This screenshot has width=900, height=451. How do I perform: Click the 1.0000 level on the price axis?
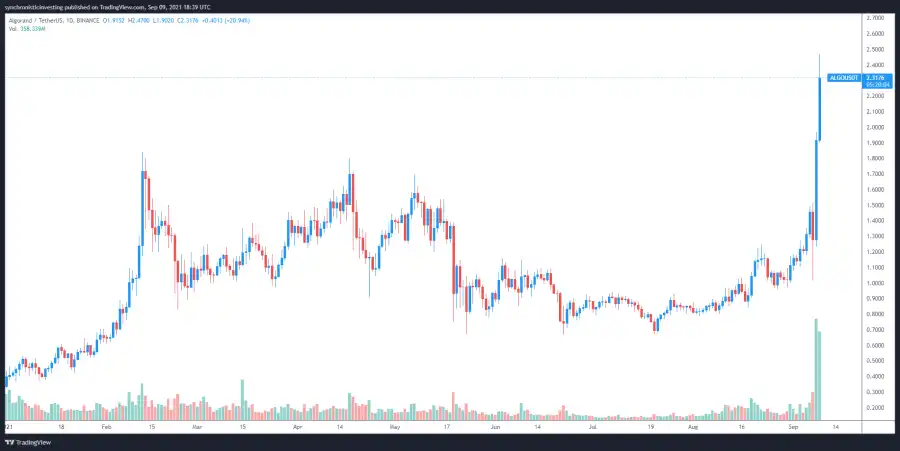[876, 283]
